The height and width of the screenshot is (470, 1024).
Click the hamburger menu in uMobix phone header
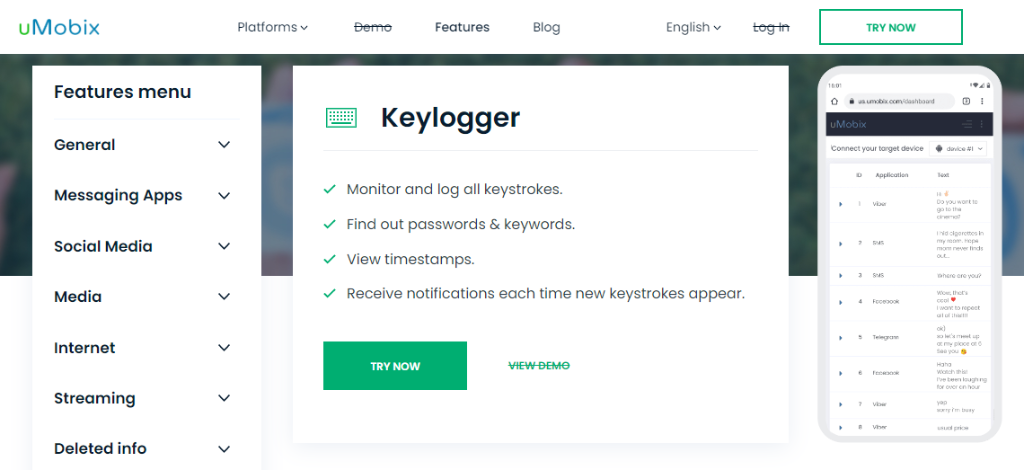[967, 124]
